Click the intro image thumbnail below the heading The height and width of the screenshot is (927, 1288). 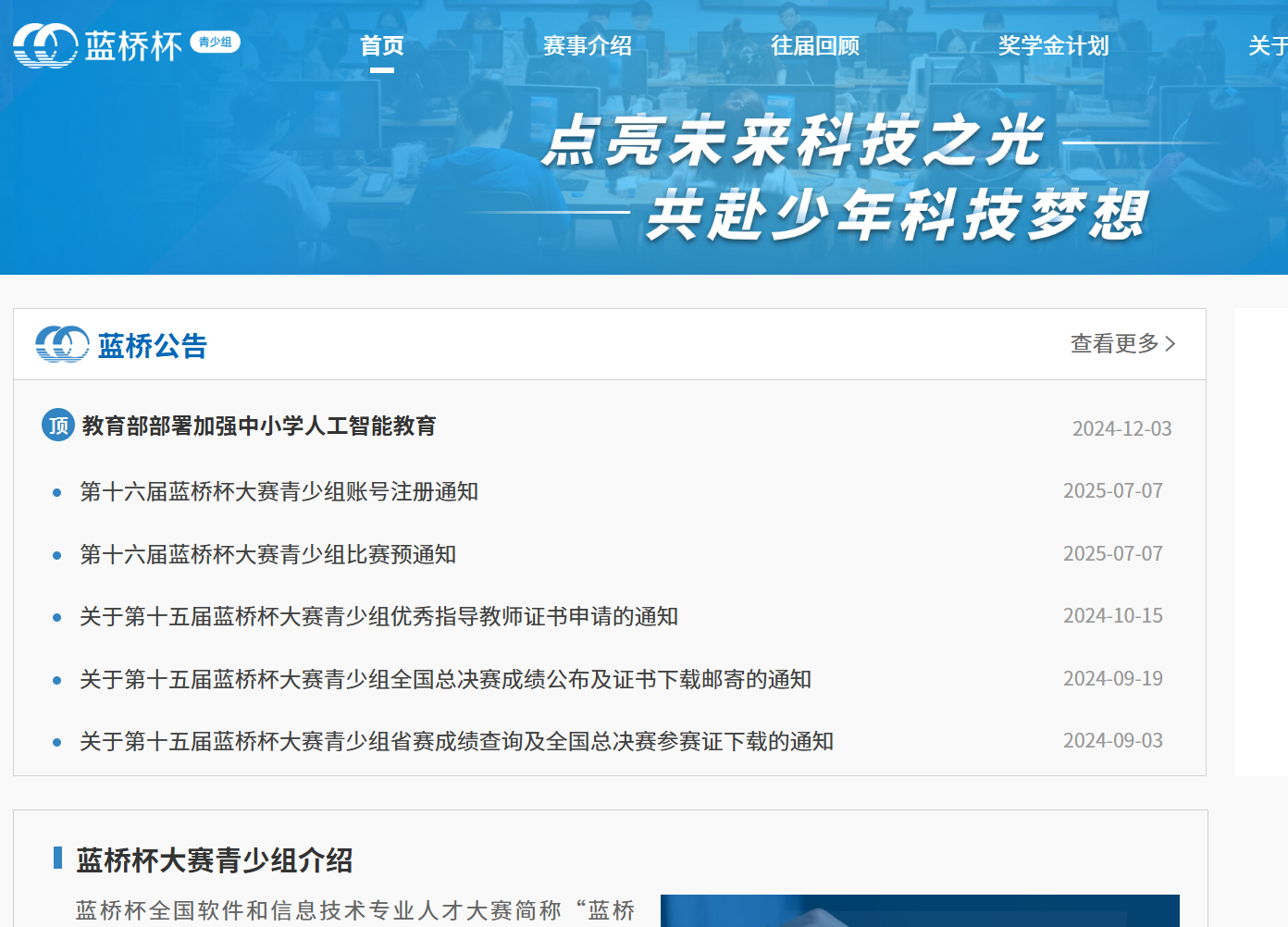click(x=920, y=911)
